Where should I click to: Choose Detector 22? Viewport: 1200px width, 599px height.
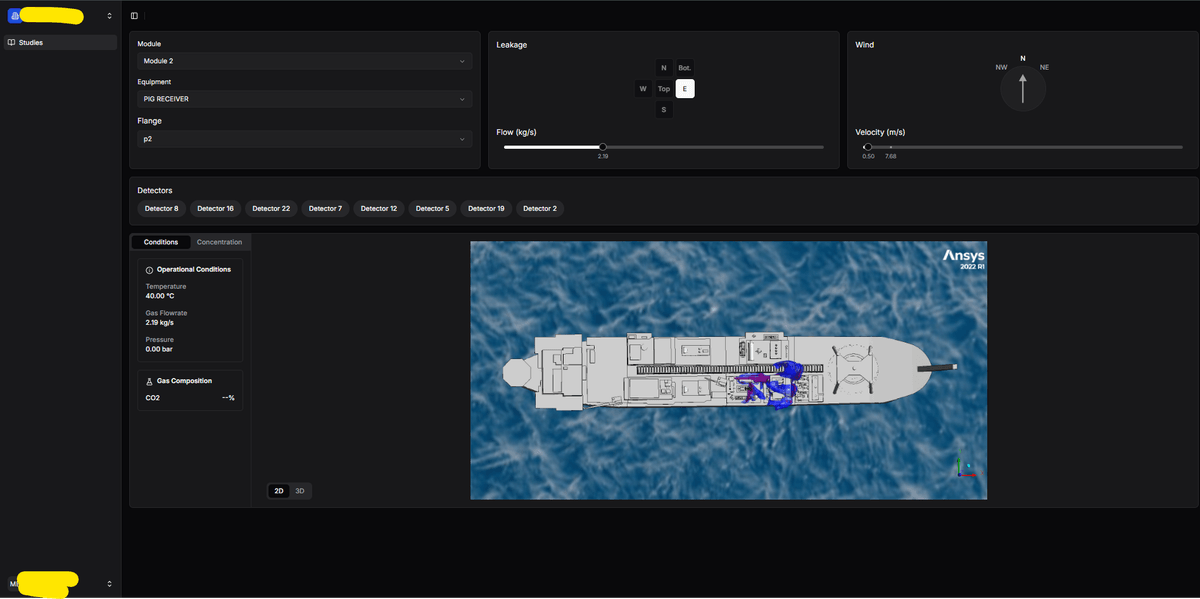(271, 208)
